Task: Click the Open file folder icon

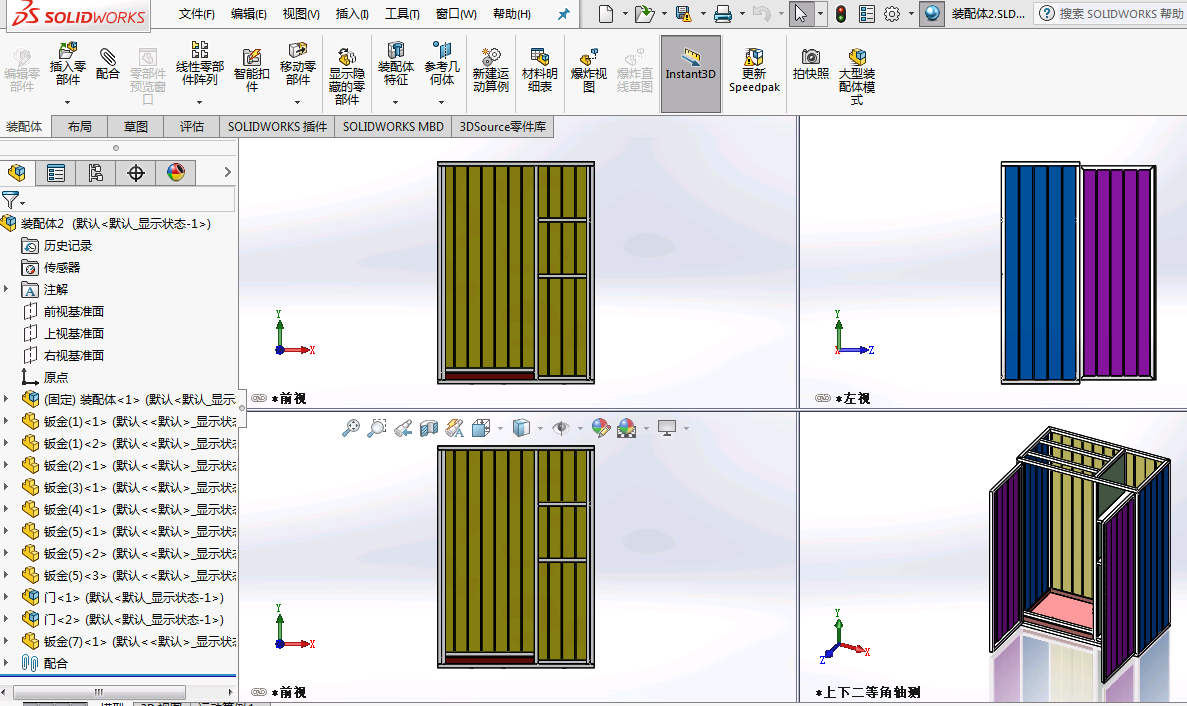Action: pos(644,14)
